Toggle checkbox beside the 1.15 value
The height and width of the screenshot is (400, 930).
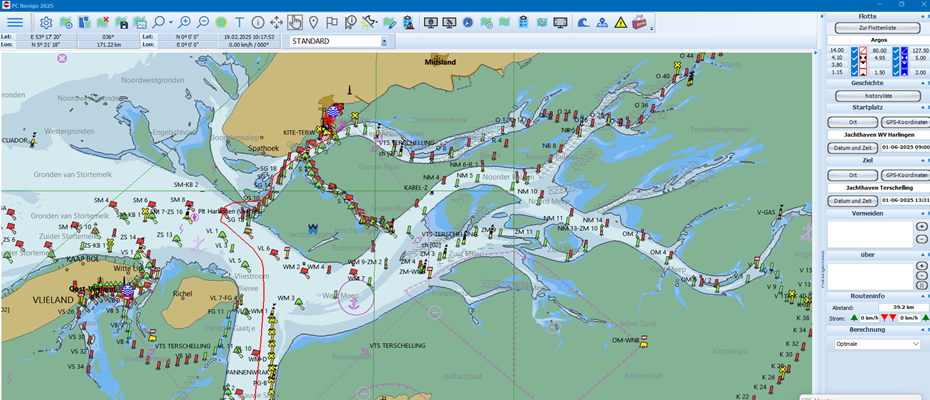click(x=854, y=72)
